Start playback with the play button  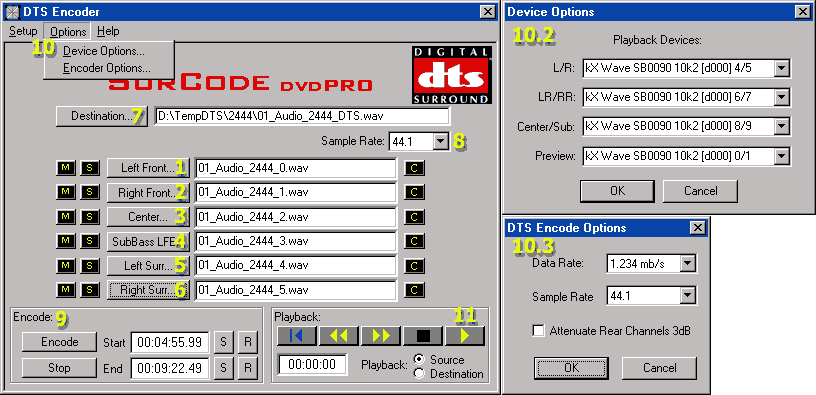coord(465,336)
